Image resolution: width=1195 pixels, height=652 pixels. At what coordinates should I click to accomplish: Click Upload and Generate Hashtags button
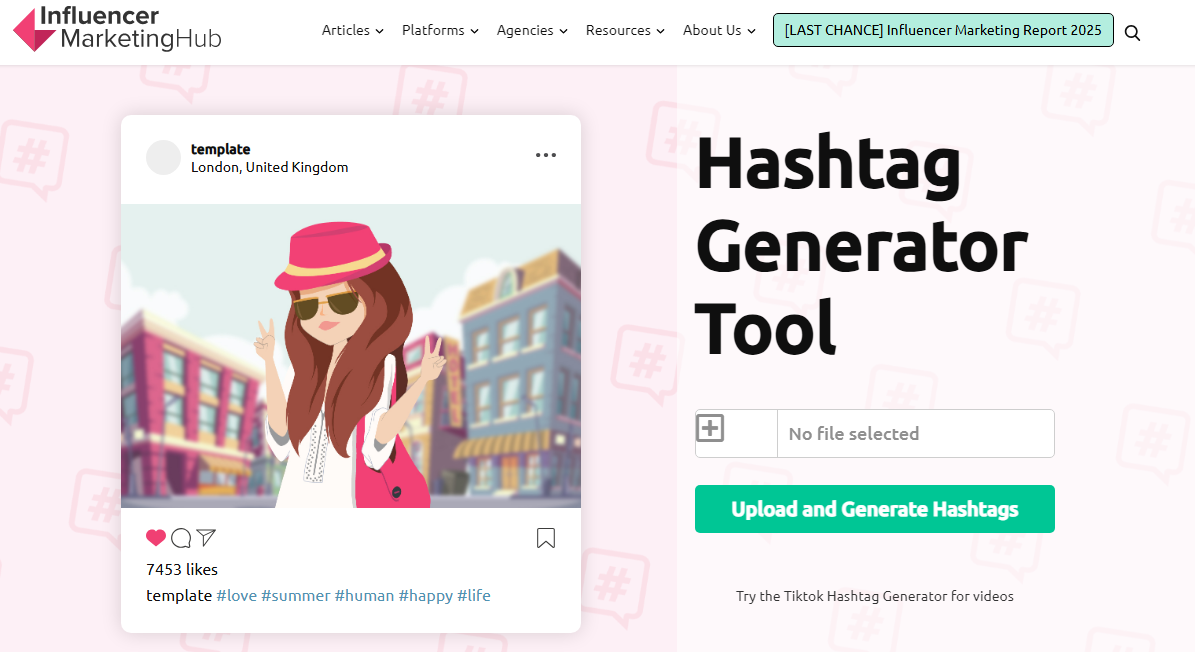(874, 509)
